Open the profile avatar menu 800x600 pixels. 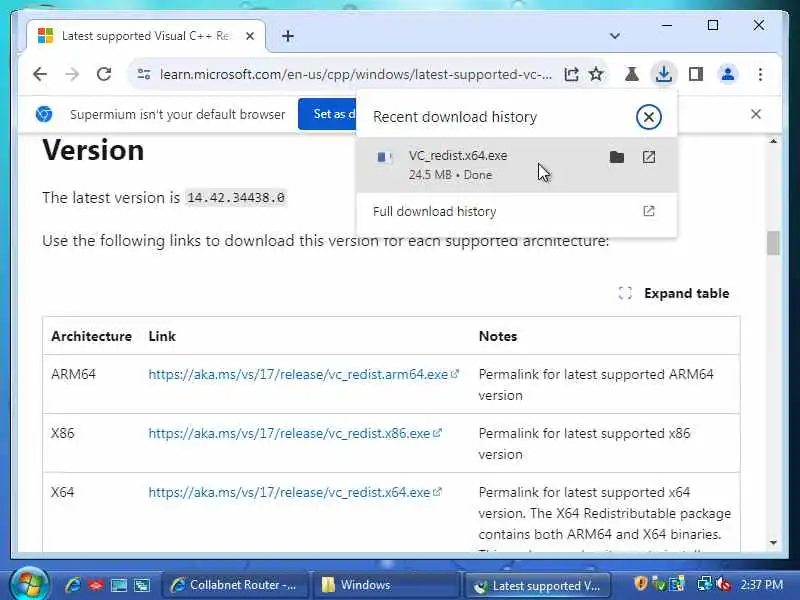728,74
